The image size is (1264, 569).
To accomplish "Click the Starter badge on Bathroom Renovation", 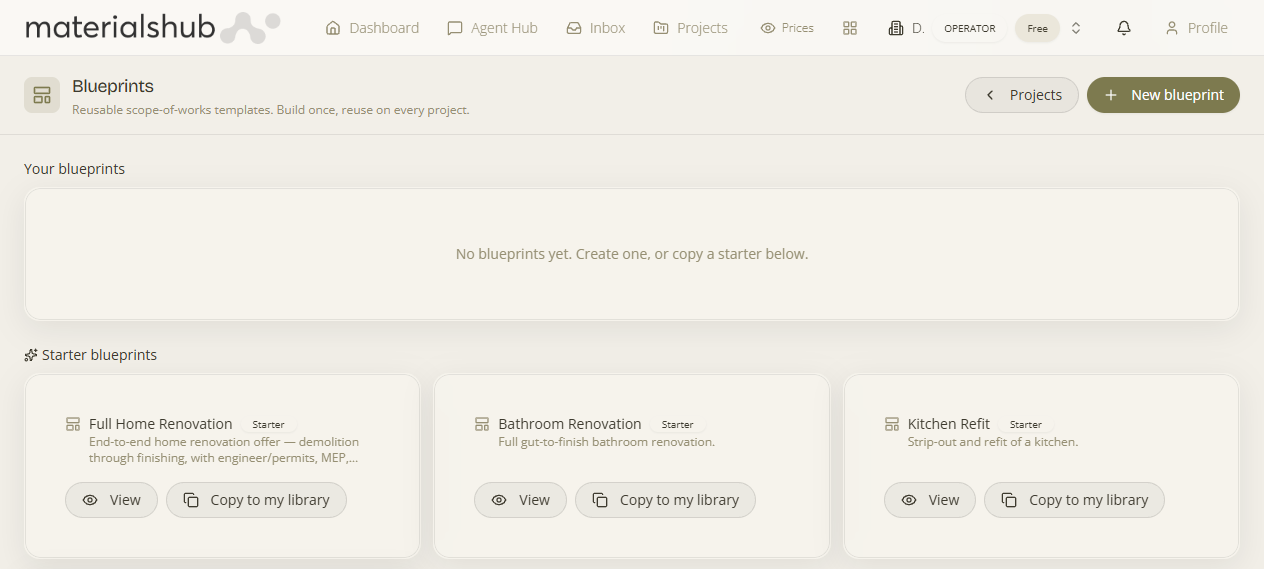I will pos(677,425).
